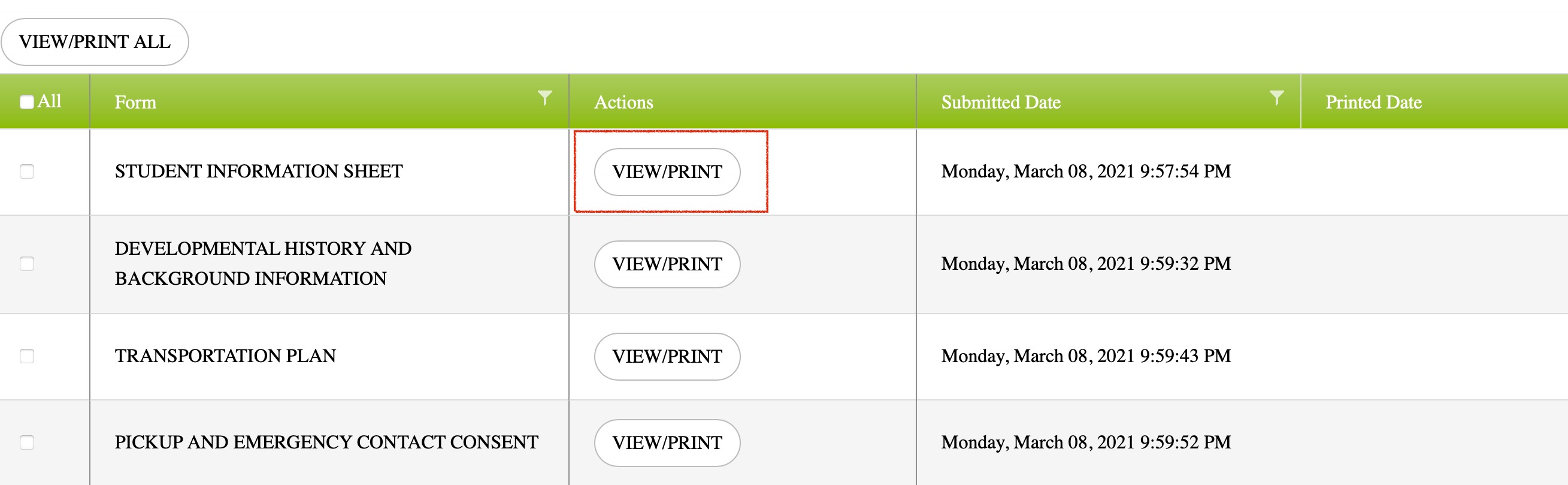Select the Transportation Plan row checkbox

click(x=27, y=356)
